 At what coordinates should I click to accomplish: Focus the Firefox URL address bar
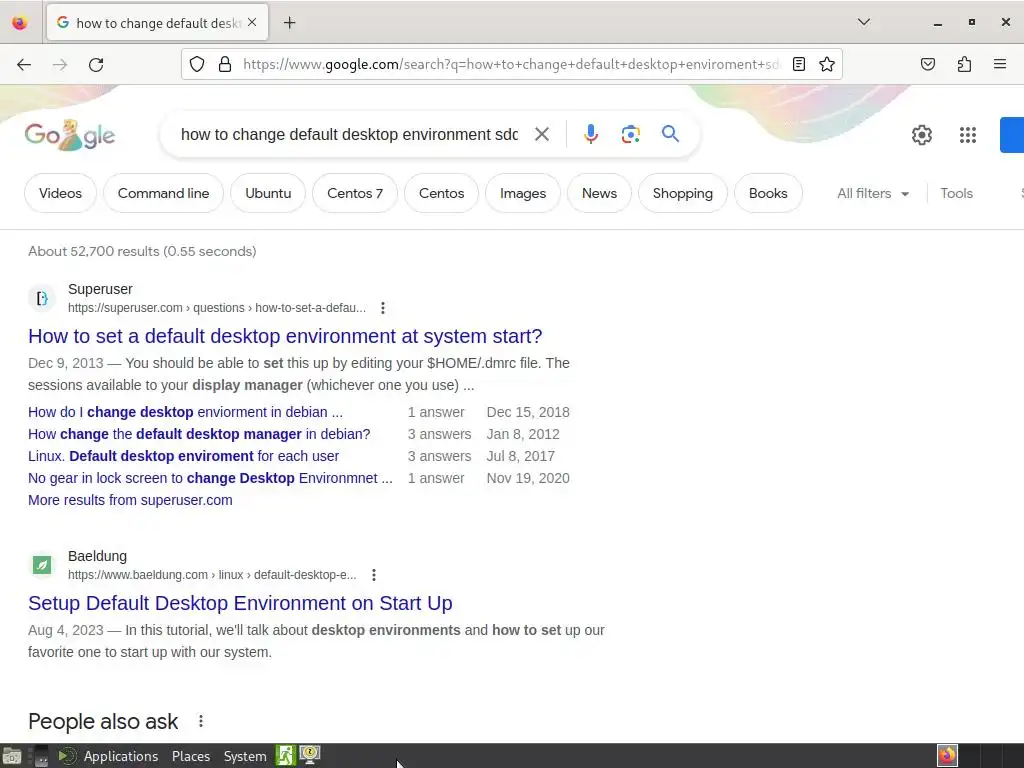(x=511, y=64)
